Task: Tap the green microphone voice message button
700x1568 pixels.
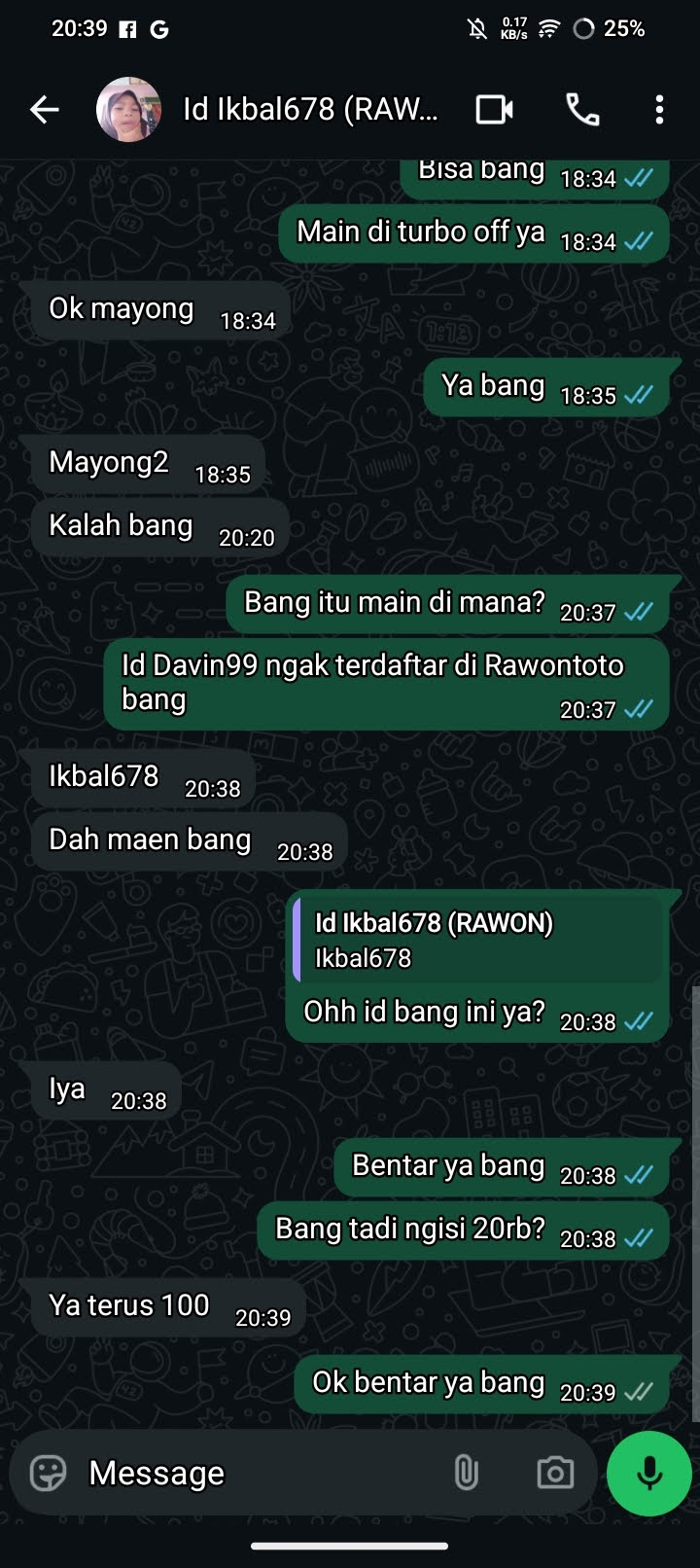Action: point(649,1474)
